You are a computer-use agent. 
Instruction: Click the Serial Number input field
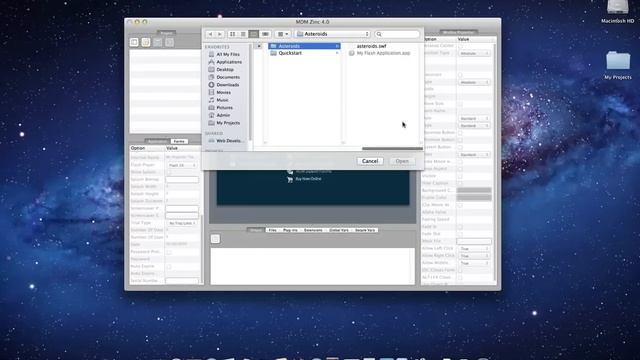pyautogui.click(x=182, y=281)
